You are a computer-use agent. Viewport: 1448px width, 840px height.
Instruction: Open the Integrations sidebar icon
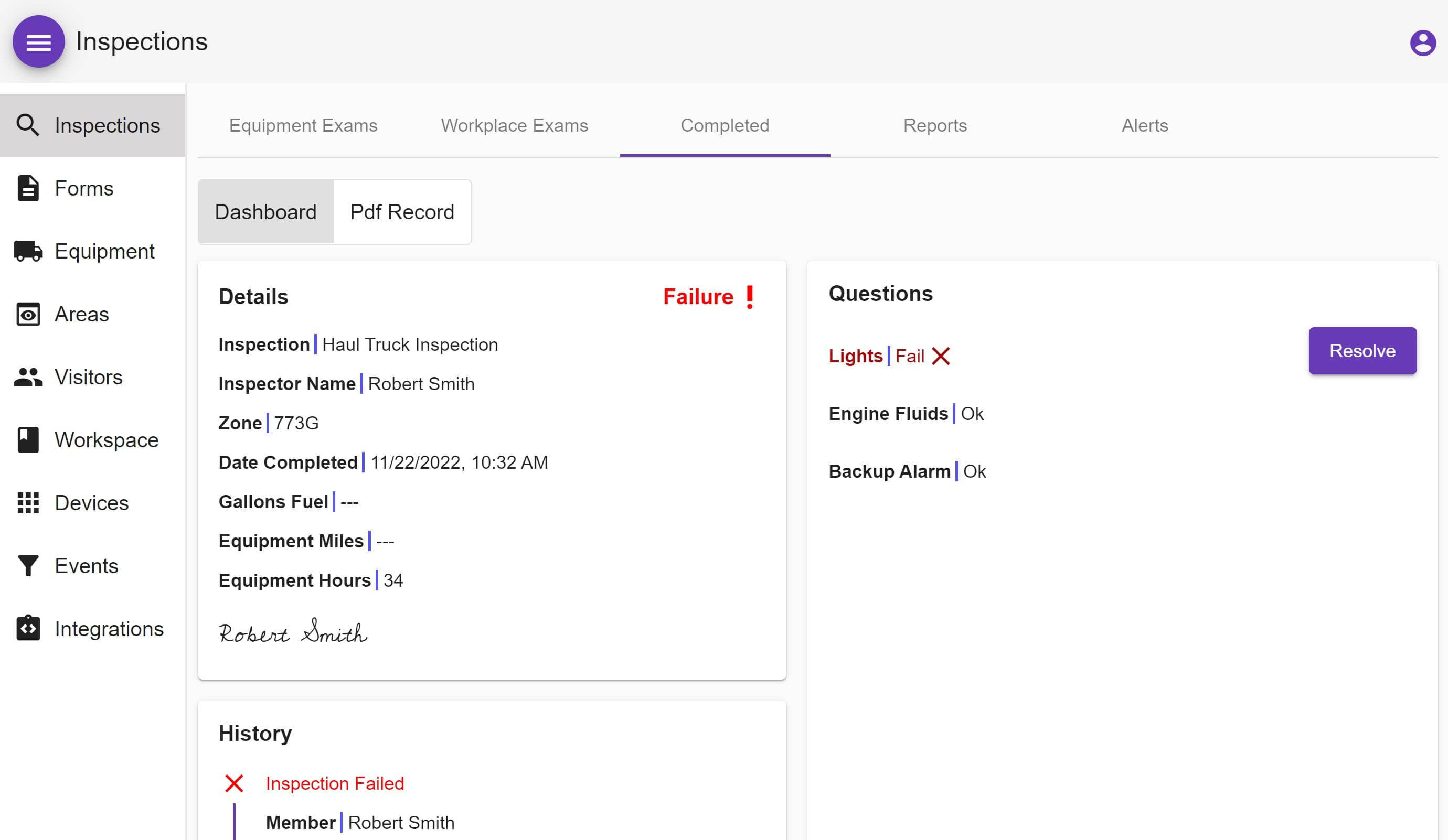[28, 629]
